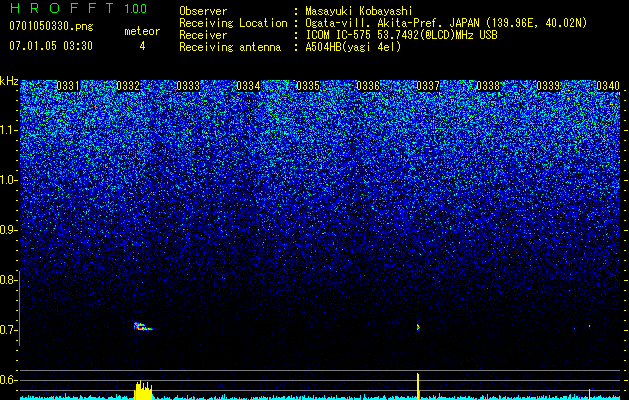Click the tall yellow spike at 0337
This screenshot has height=400, width=629.
418,386
